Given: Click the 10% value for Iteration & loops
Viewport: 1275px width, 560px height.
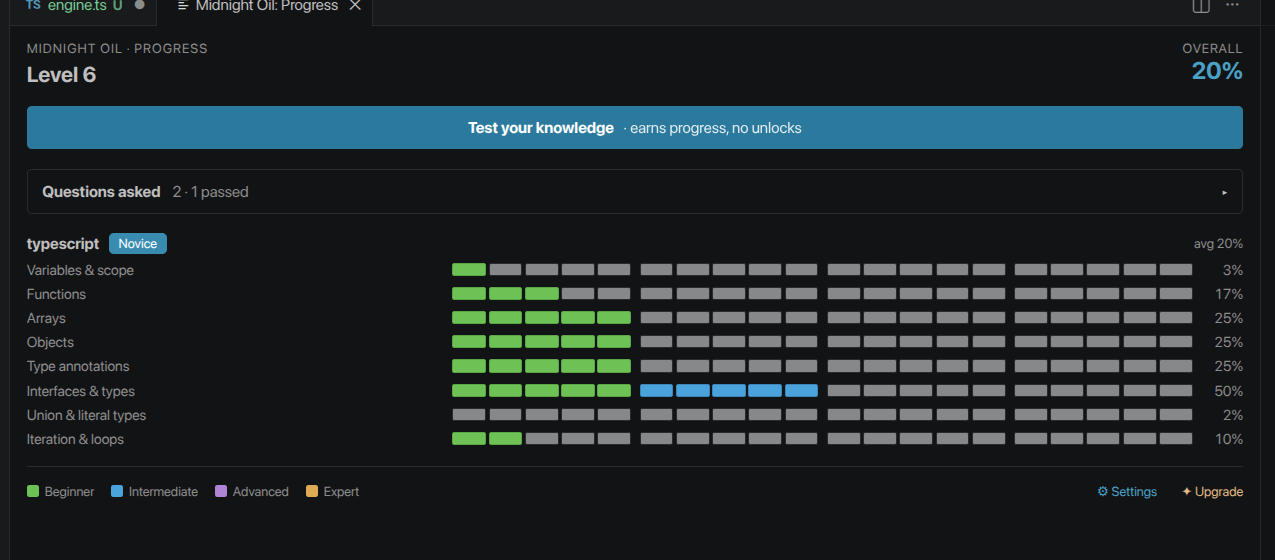Looking at the screenshot, I should [x=1229, y=439].
